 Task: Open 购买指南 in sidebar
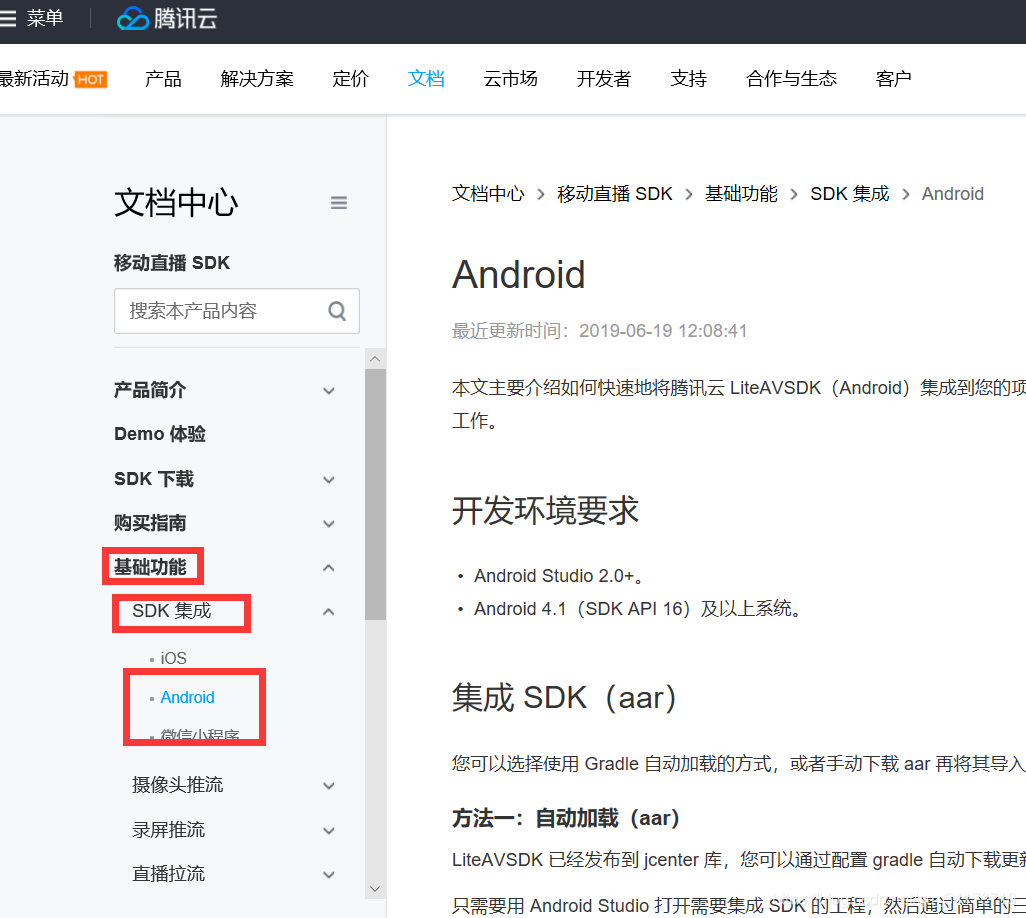tap(150, 523)
